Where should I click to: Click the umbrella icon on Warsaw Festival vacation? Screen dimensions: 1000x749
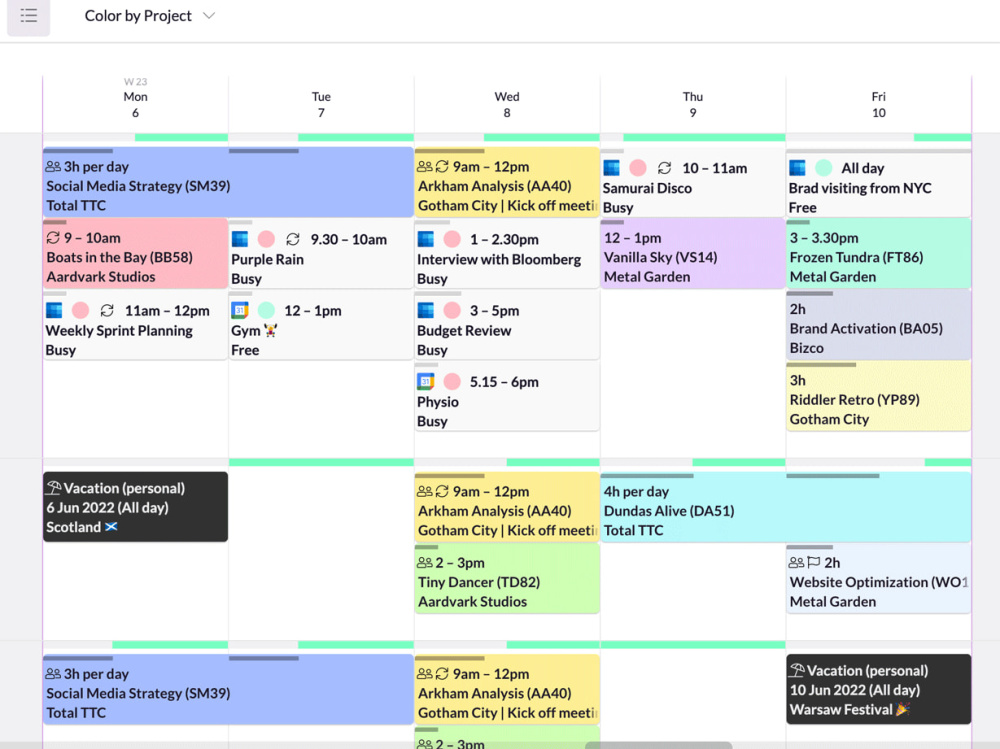(x=797, y=671)
